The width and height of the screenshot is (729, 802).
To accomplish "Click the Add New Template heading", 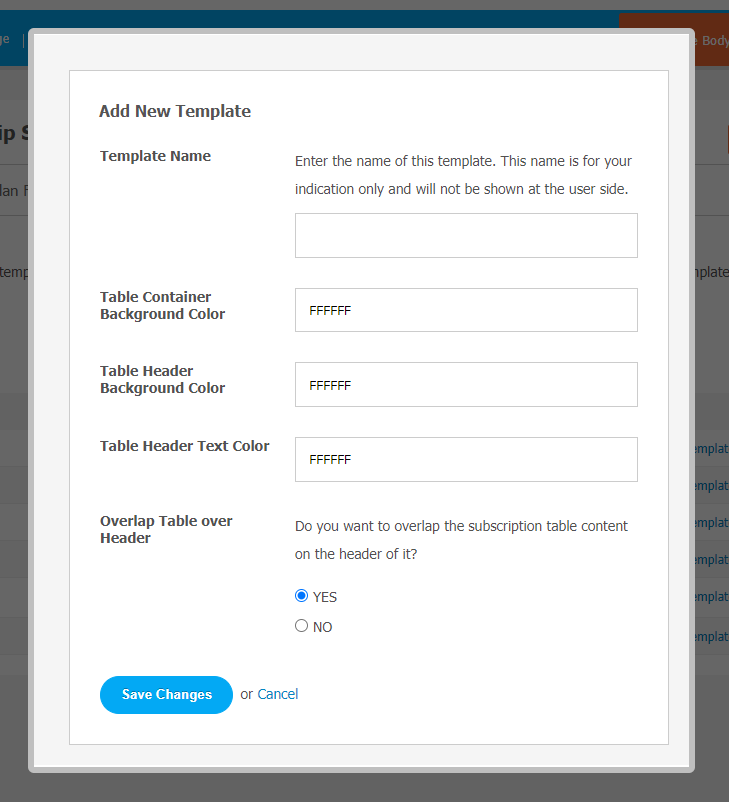I will click(175, 111).
